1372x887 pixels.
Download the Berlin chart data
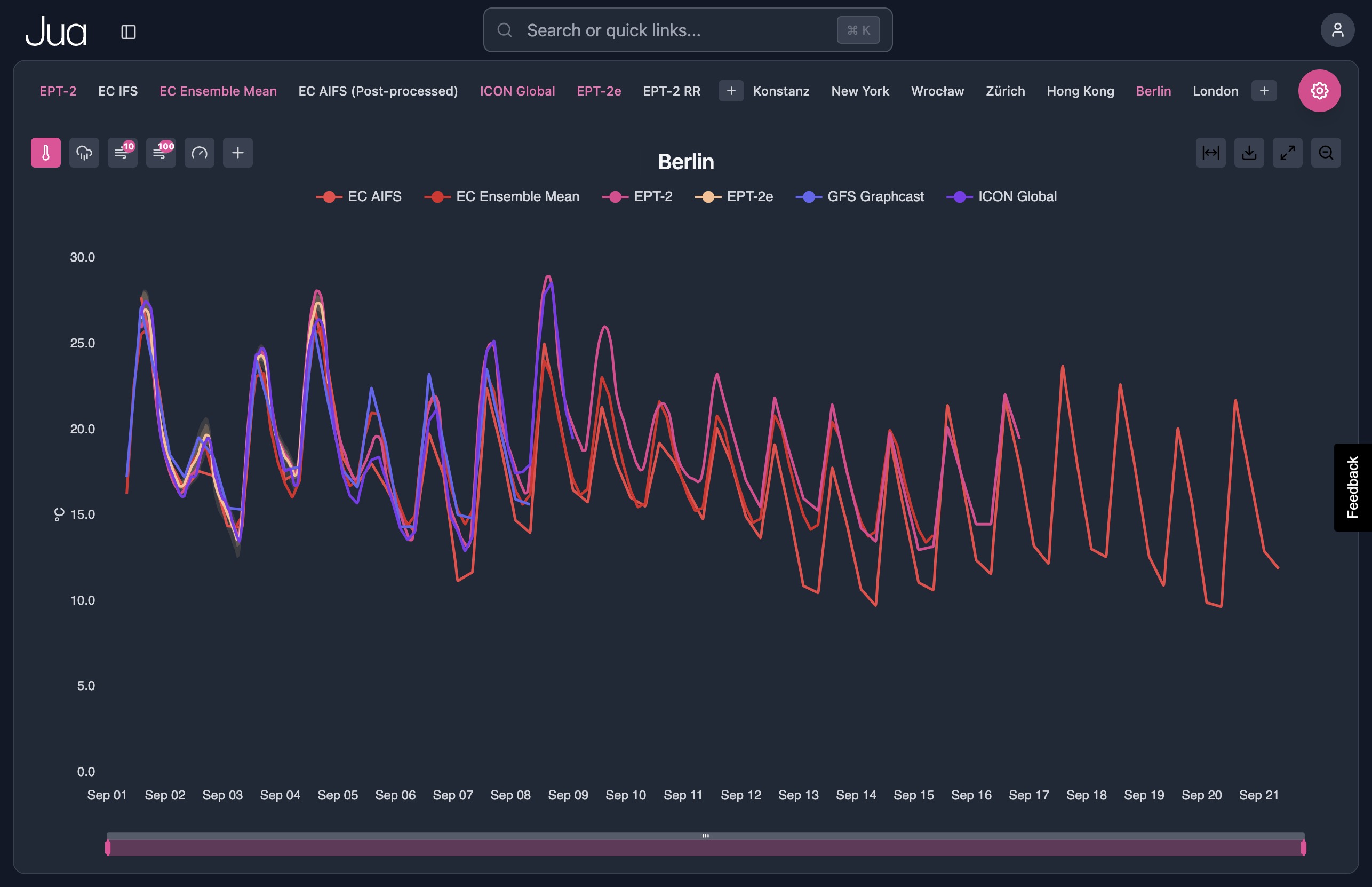[x=1249, y=153]
